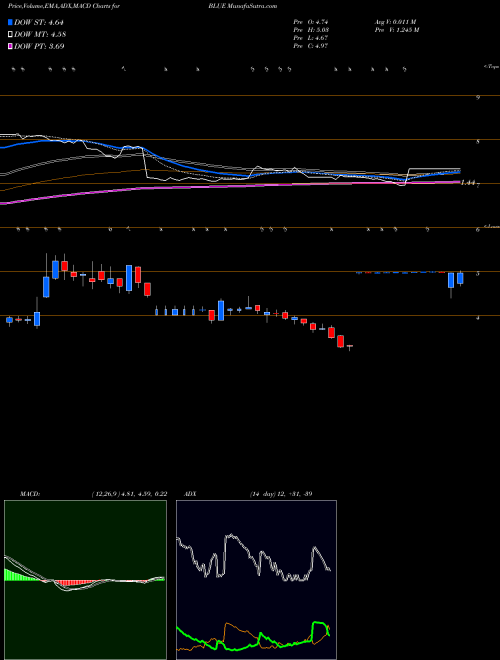The image size is (500, 660).
Task: Click the 'BLUE MunafaSutra.com' title text
Action: pos(242,6)
